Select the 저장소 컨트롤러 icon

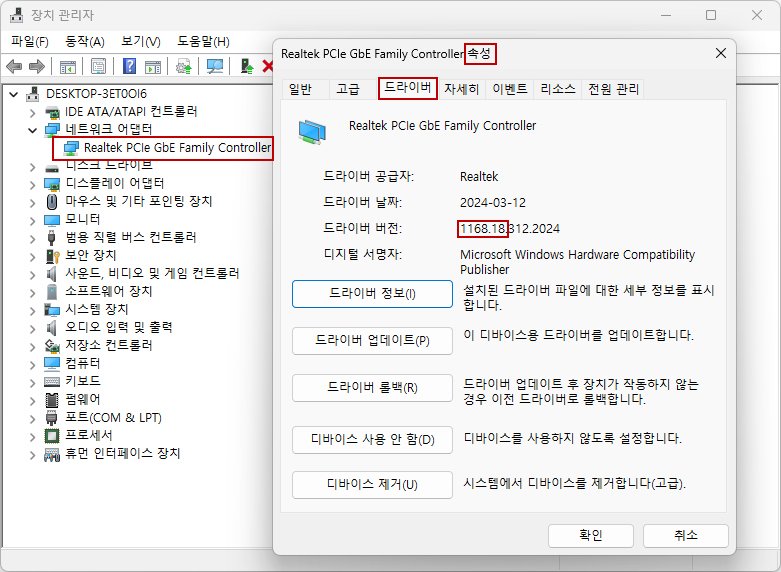pos(52,345)
